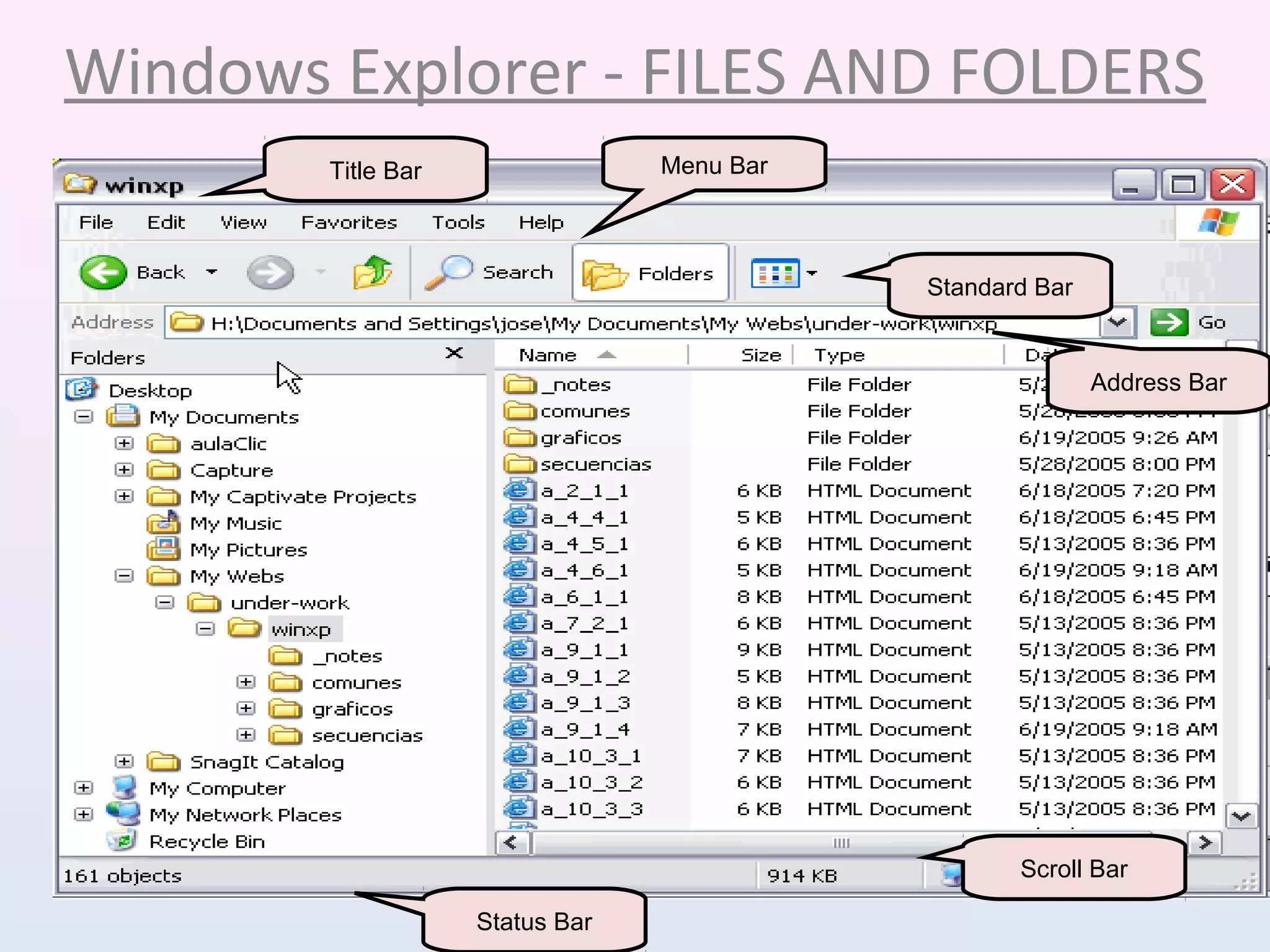Select winxp in the folder tree
Screen dimensions: 1270x952
pos(301,630)
